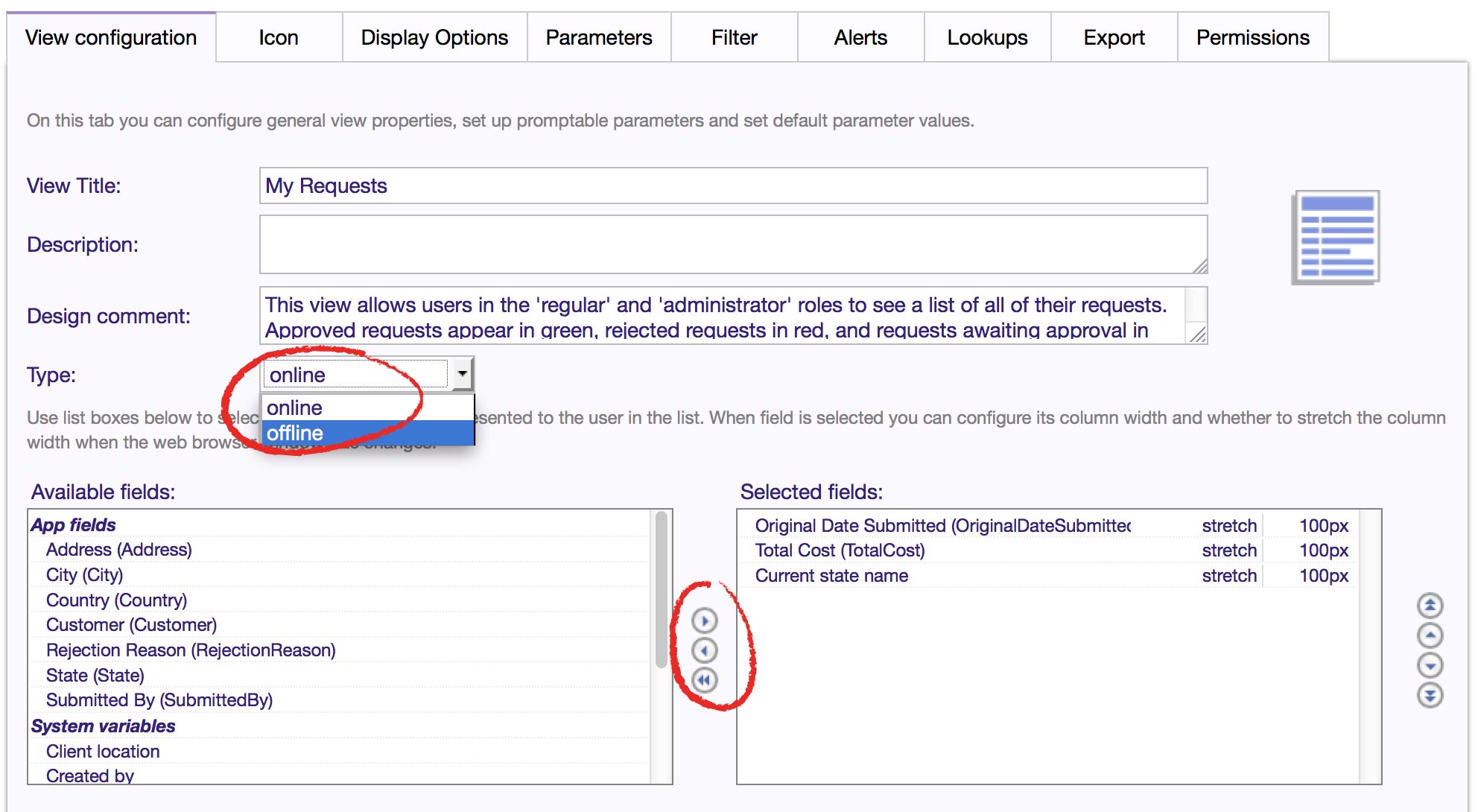Go to the Filter tab
This screenshot has width=1478, height=812.
coord(734,37)
